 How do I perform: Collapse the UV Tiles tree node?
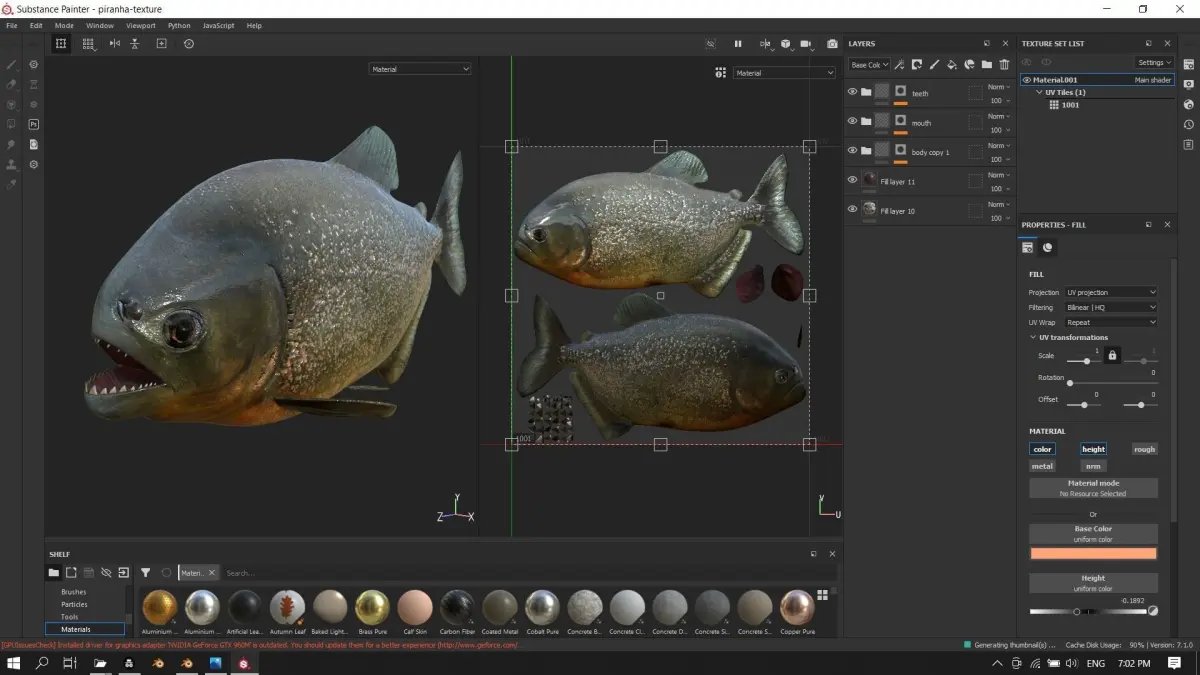click(x=1038, y=92)
